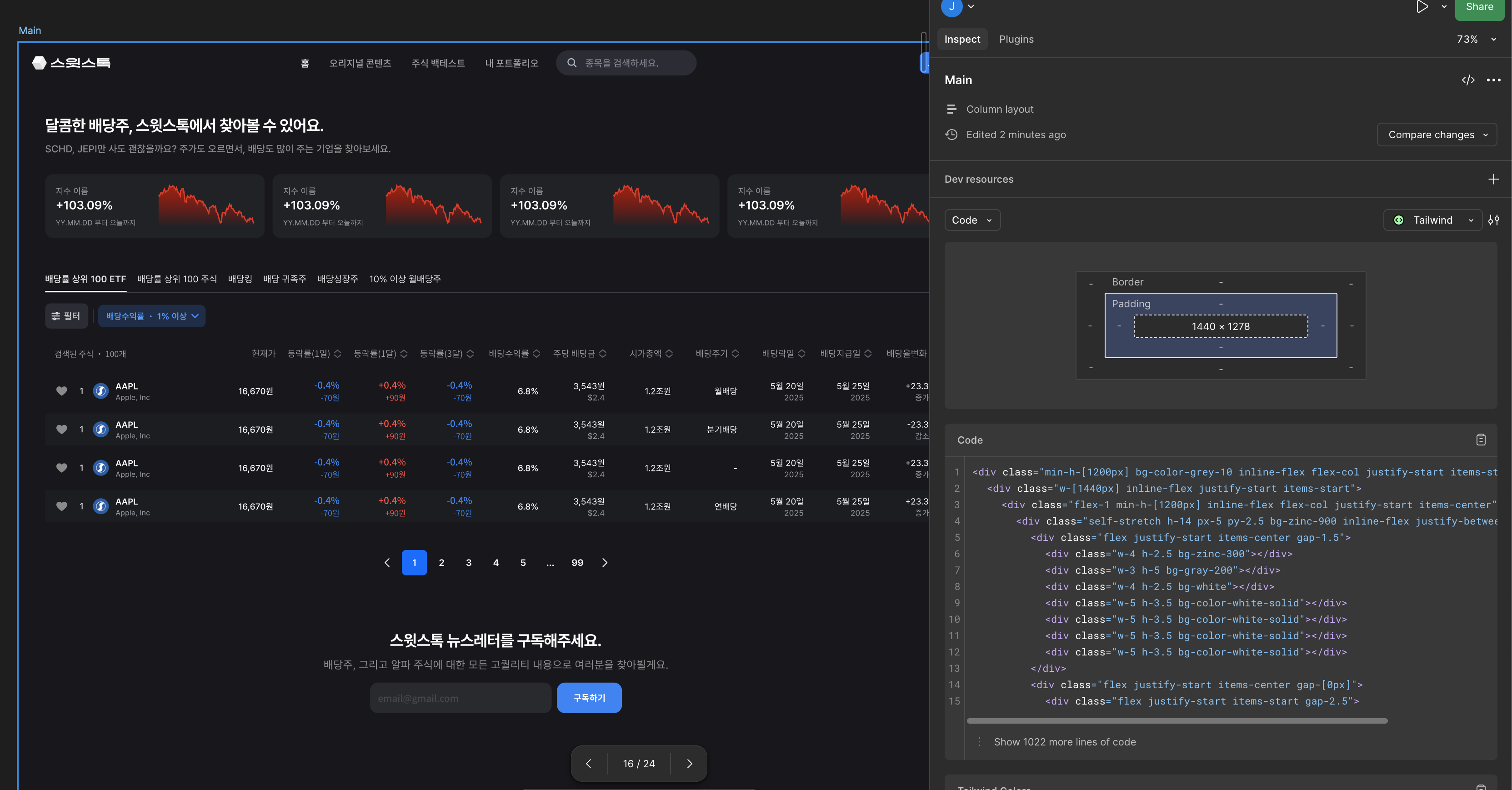
Task: Click the AAPL company logo in the 월배당 row
Action: point(101,391)
